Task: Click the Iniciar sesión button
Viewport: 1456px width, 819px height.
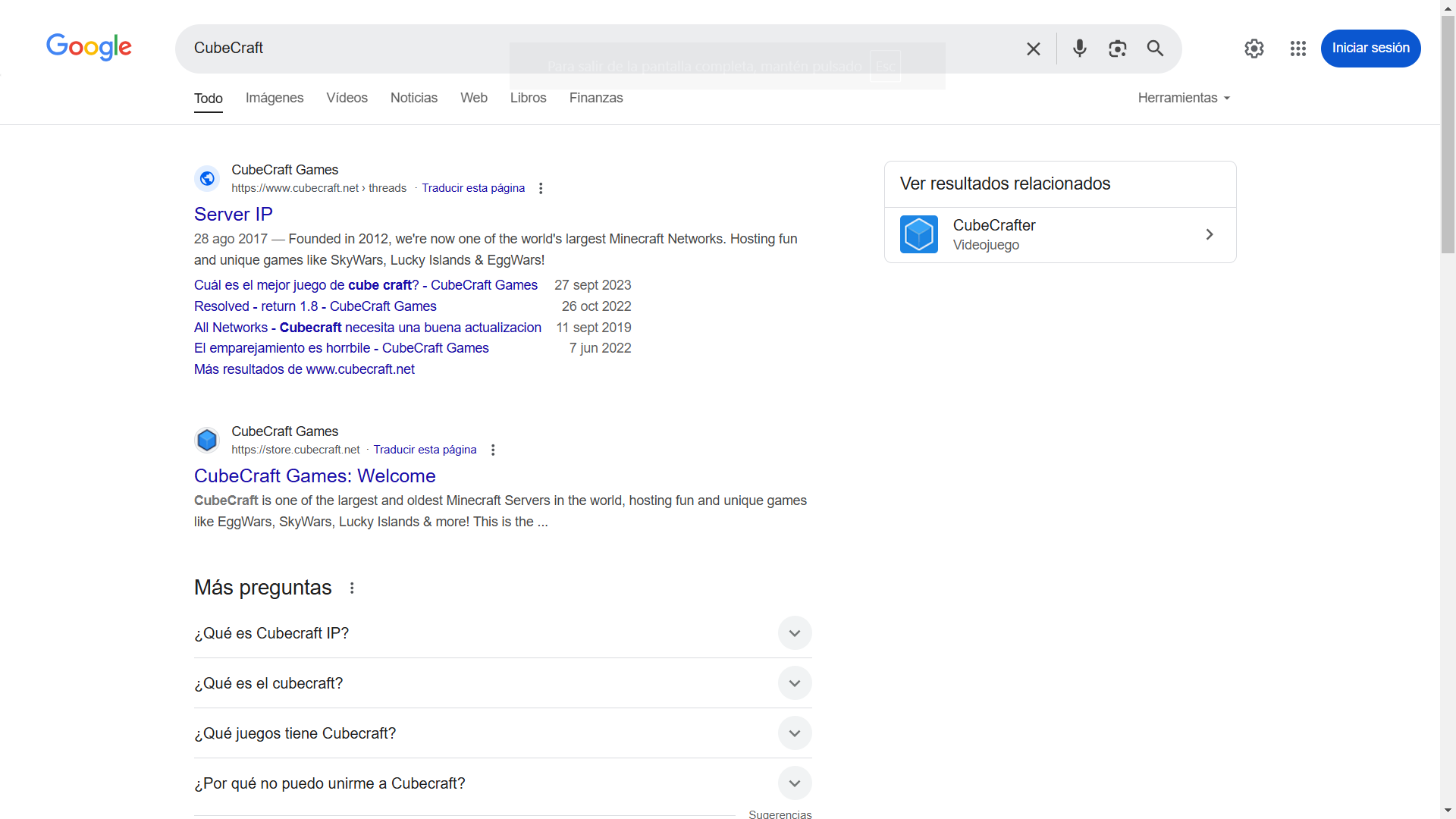Action: point(1370,48)
